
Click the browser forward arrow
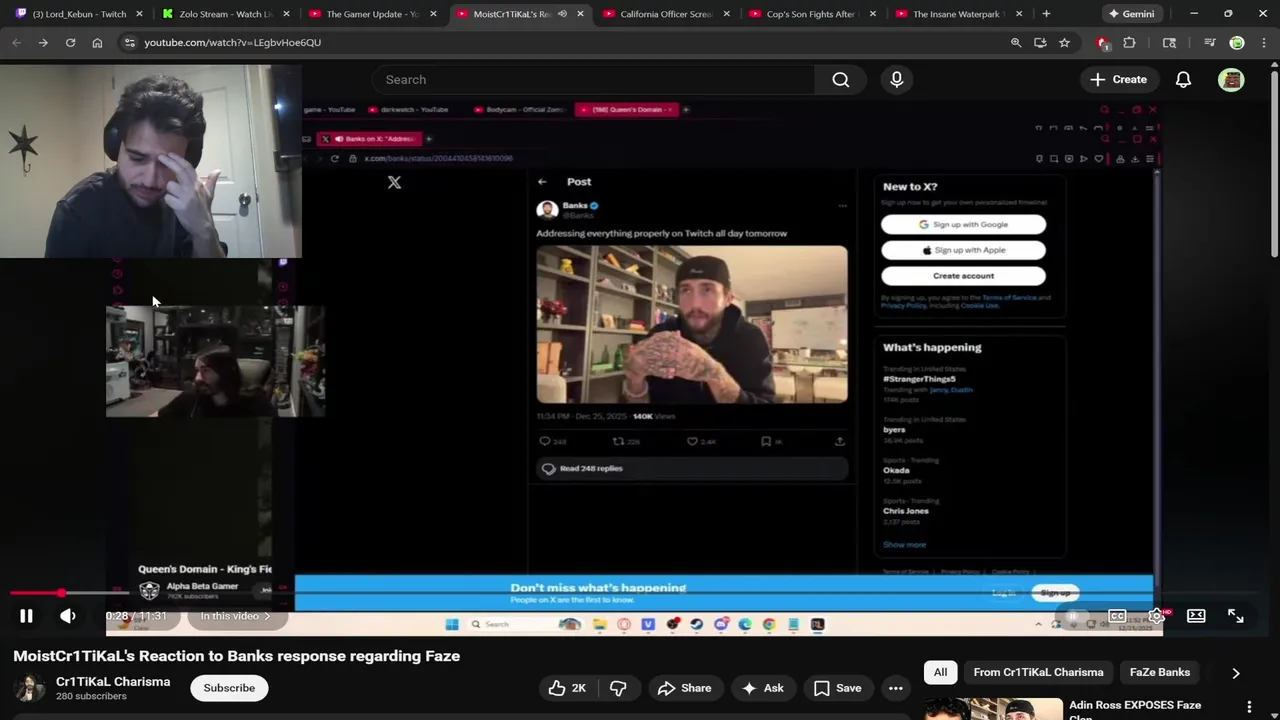click(x=43, y=43)
